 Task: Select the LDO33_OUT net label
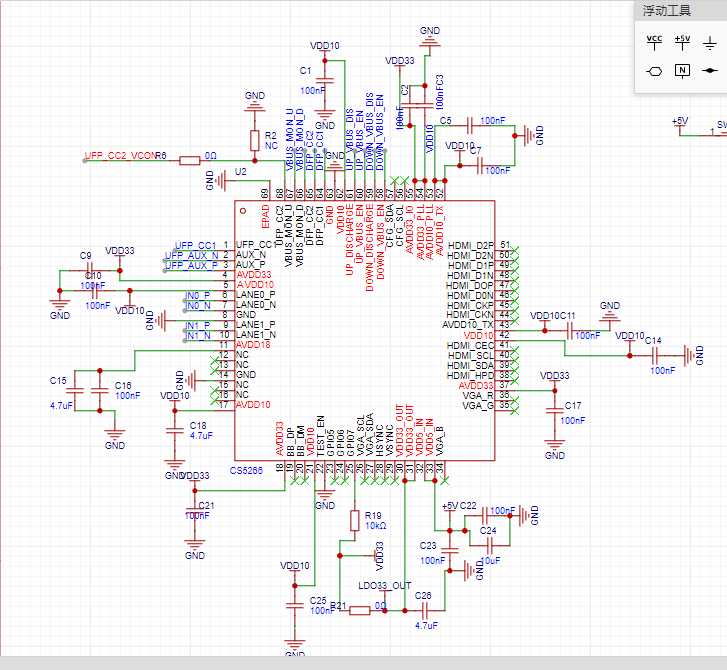click(x=385, y=586)
